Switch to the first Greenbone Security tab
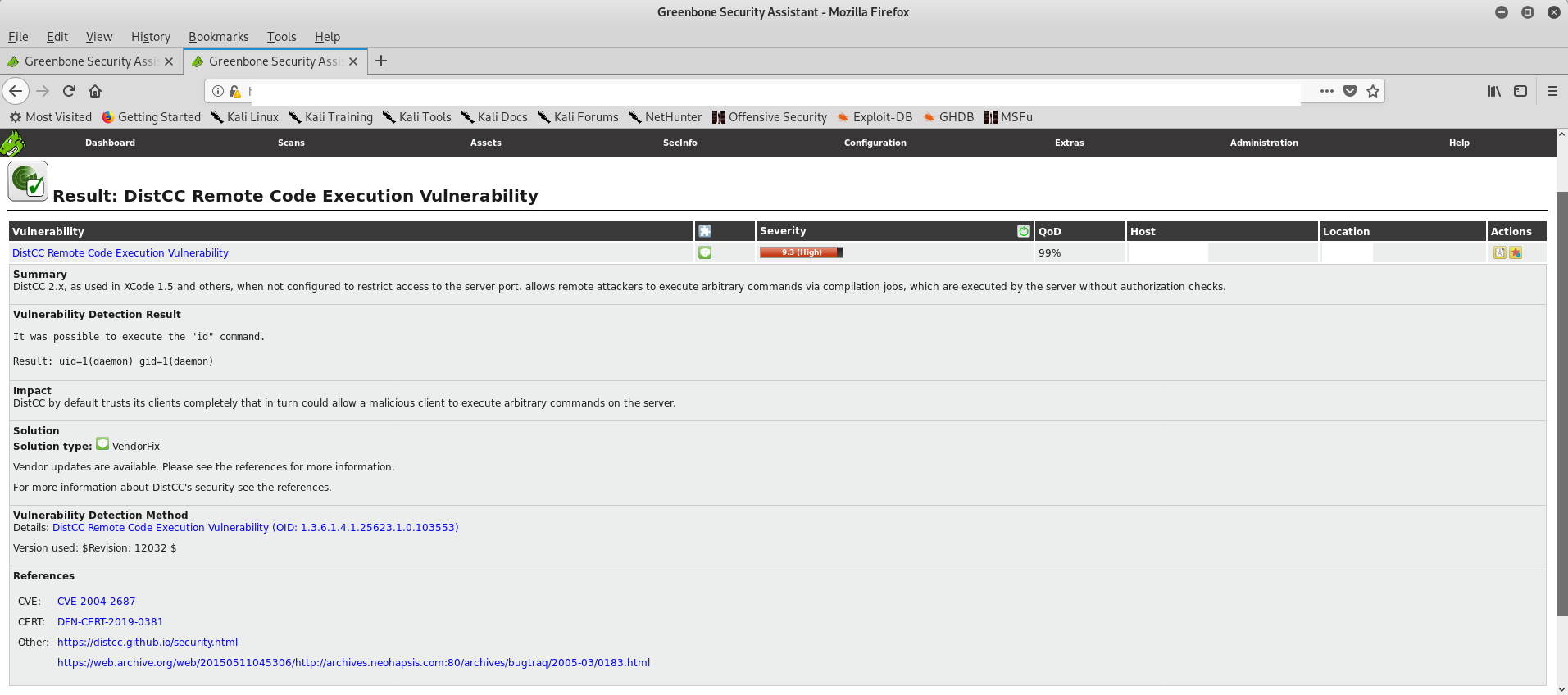Viewport: 1568px width, 695px height. pos(90,61)
